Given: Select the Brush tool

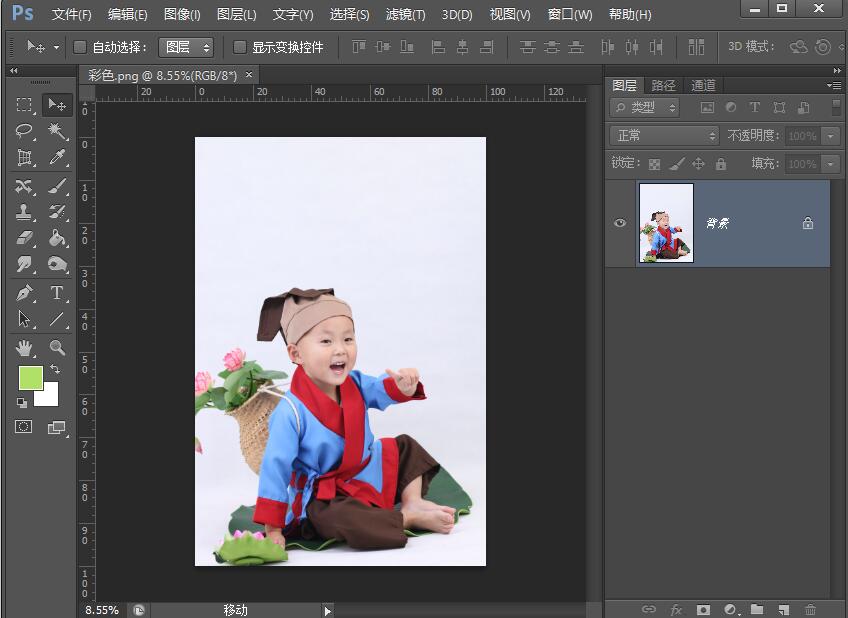Looking at the screenshot, I should click(57, 187).
